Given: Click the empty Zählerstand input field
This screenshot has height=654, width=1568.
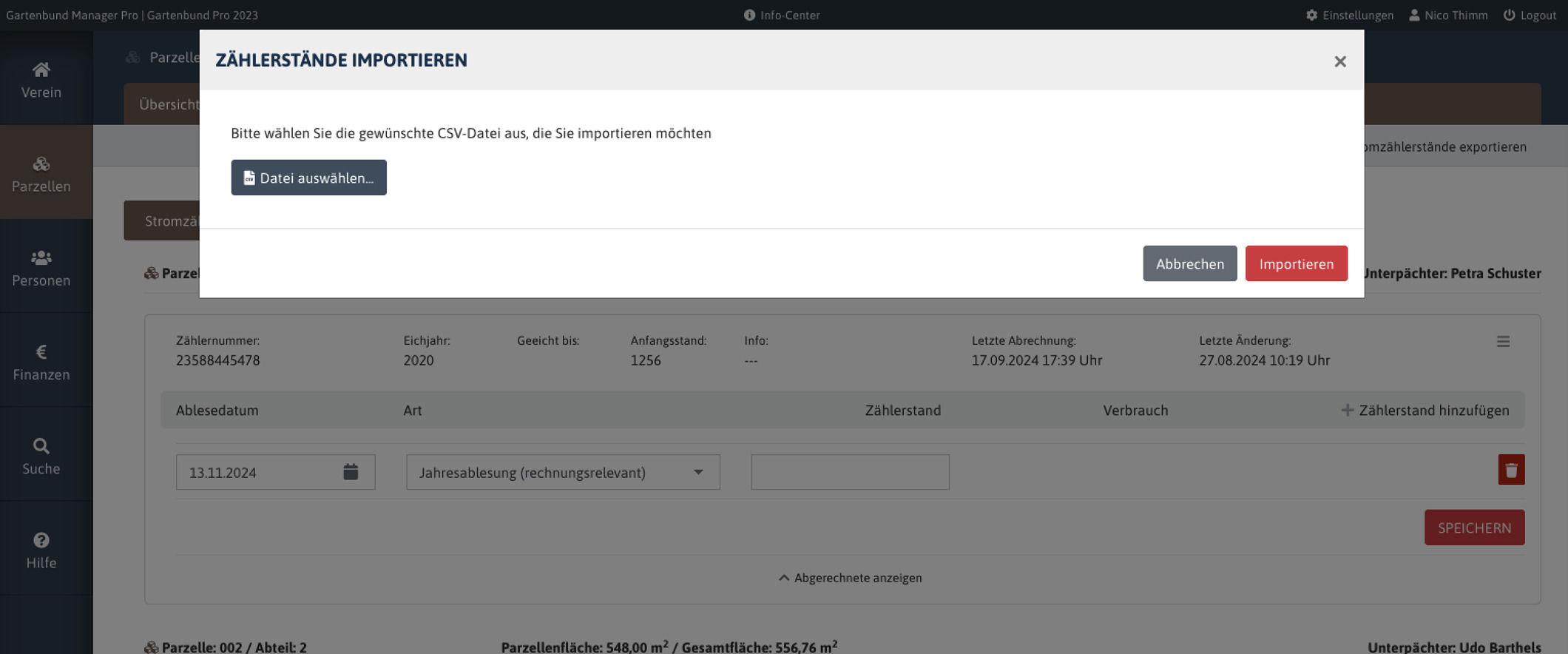Looking at the screenshot, I should 850,472.
